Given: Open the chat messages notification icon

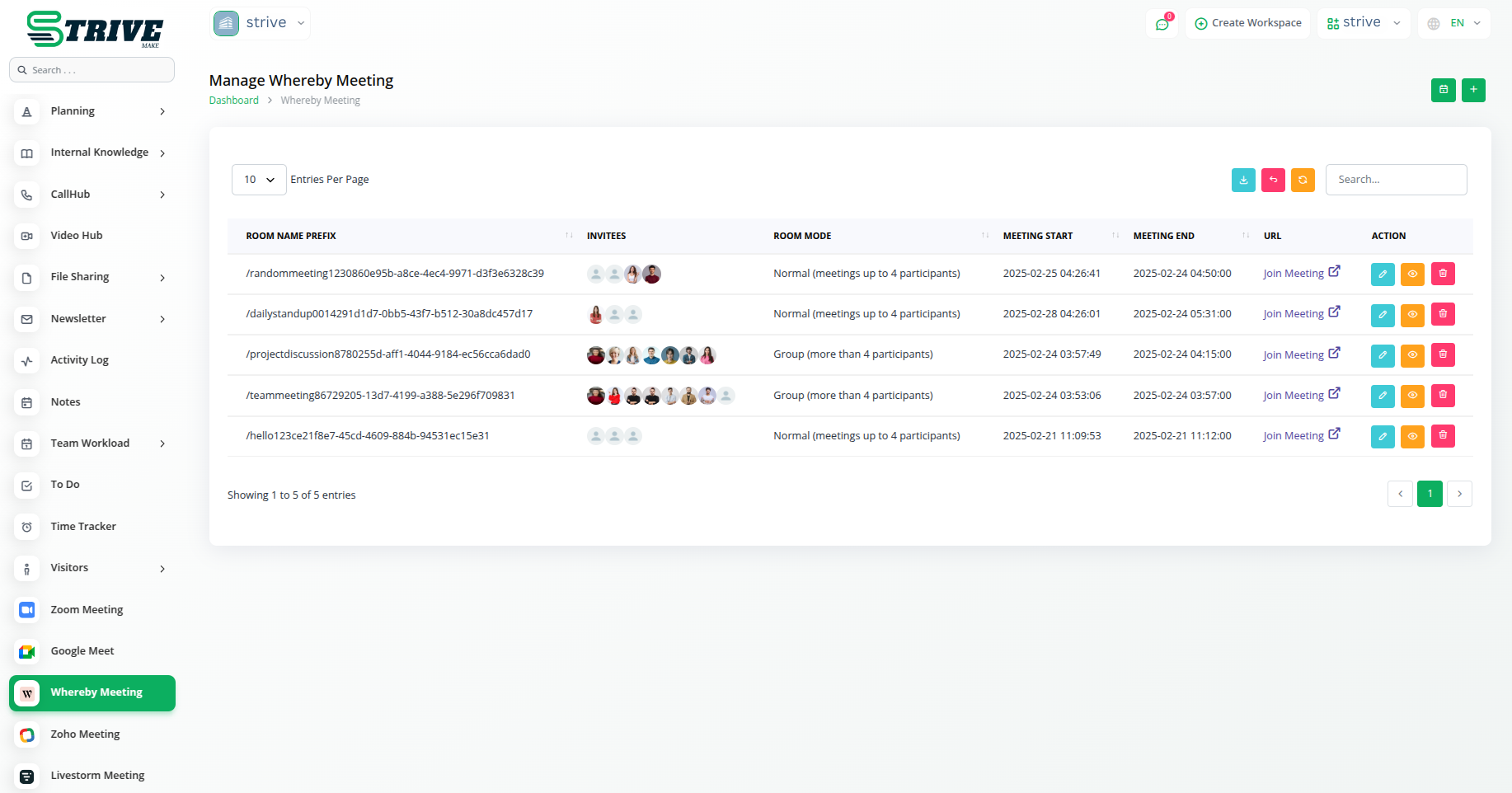Looking at the screenshot, I should pyautogui.click(x=1162, y=23).
